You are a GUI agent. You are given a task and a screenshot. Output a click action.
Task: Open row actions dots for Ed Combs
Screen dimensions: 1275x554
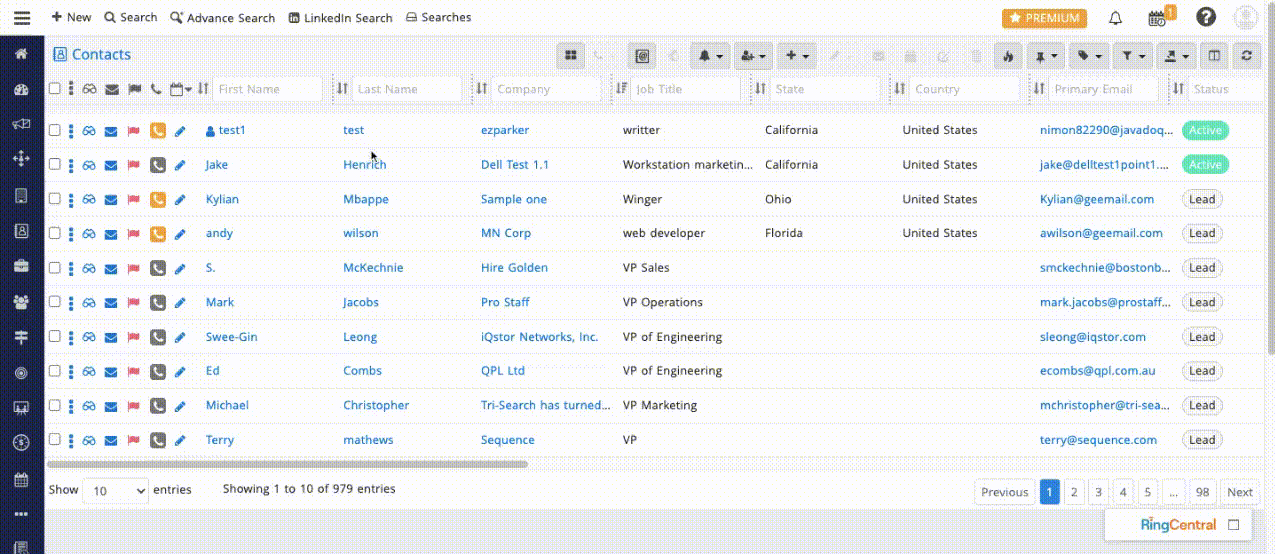71,371
